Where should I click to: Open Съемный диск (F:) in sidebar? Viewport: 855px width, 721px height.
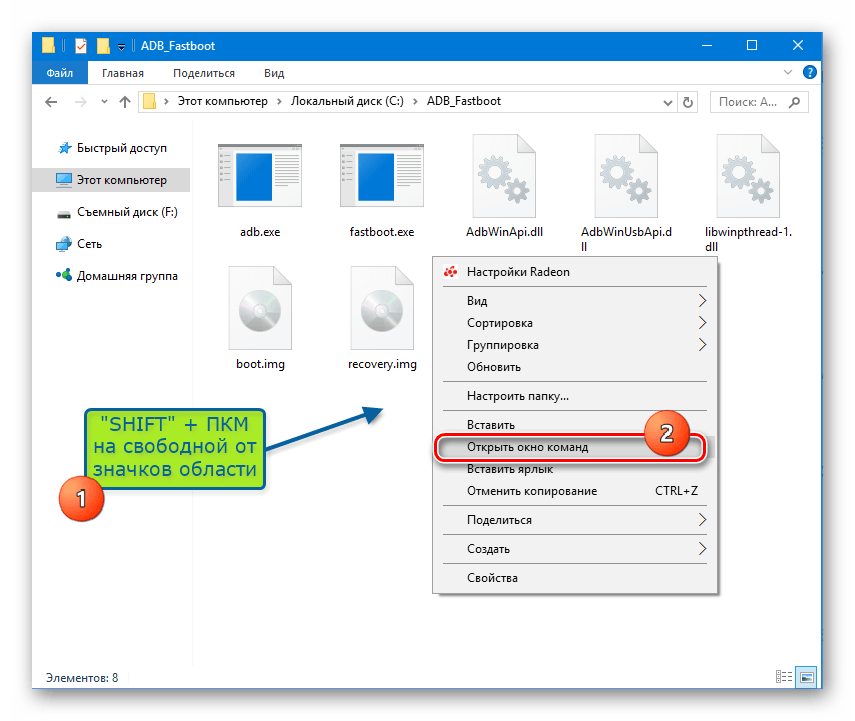(x=117, y=212)
